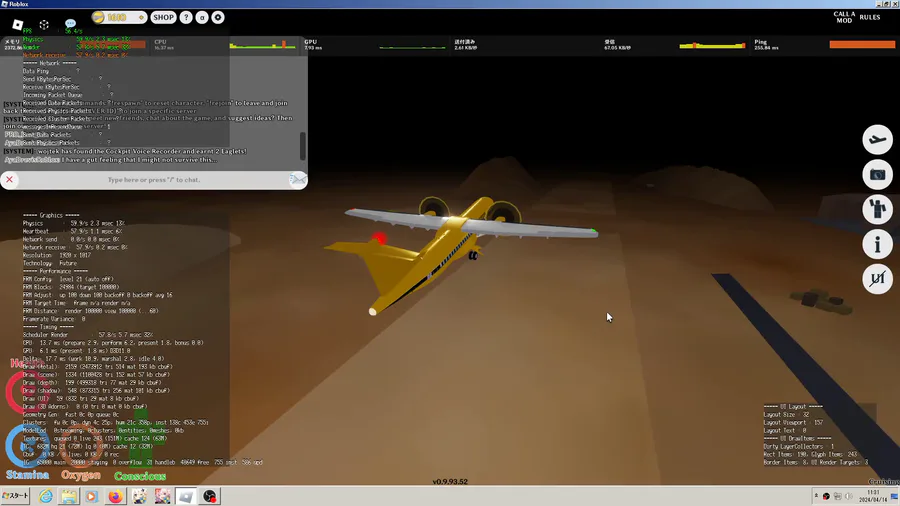Click the CPU performance graph

pyautogui.click(x=262, y=44)
